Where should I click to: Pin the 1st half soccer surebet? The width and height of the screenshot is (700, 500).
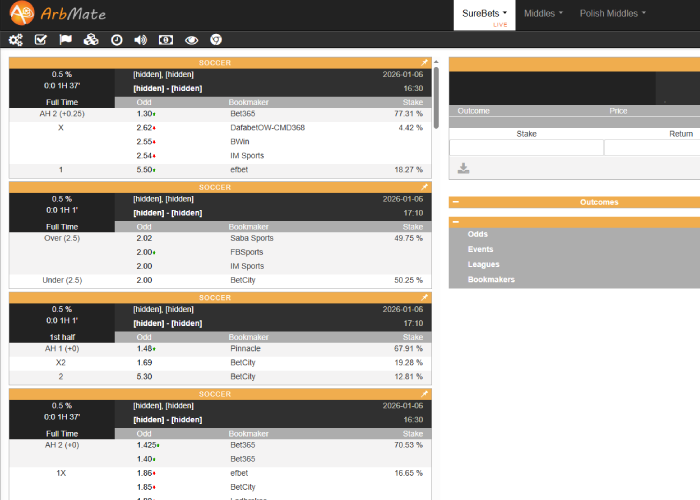click(x=424, y=297)
